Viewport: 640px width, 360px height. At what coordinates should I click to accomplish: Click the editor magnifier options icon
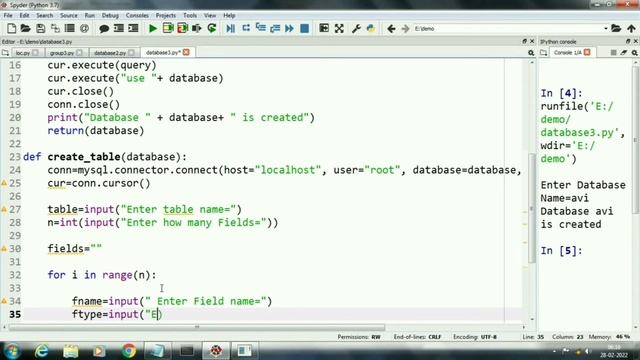pyautogui.click(x=531, y=53)
